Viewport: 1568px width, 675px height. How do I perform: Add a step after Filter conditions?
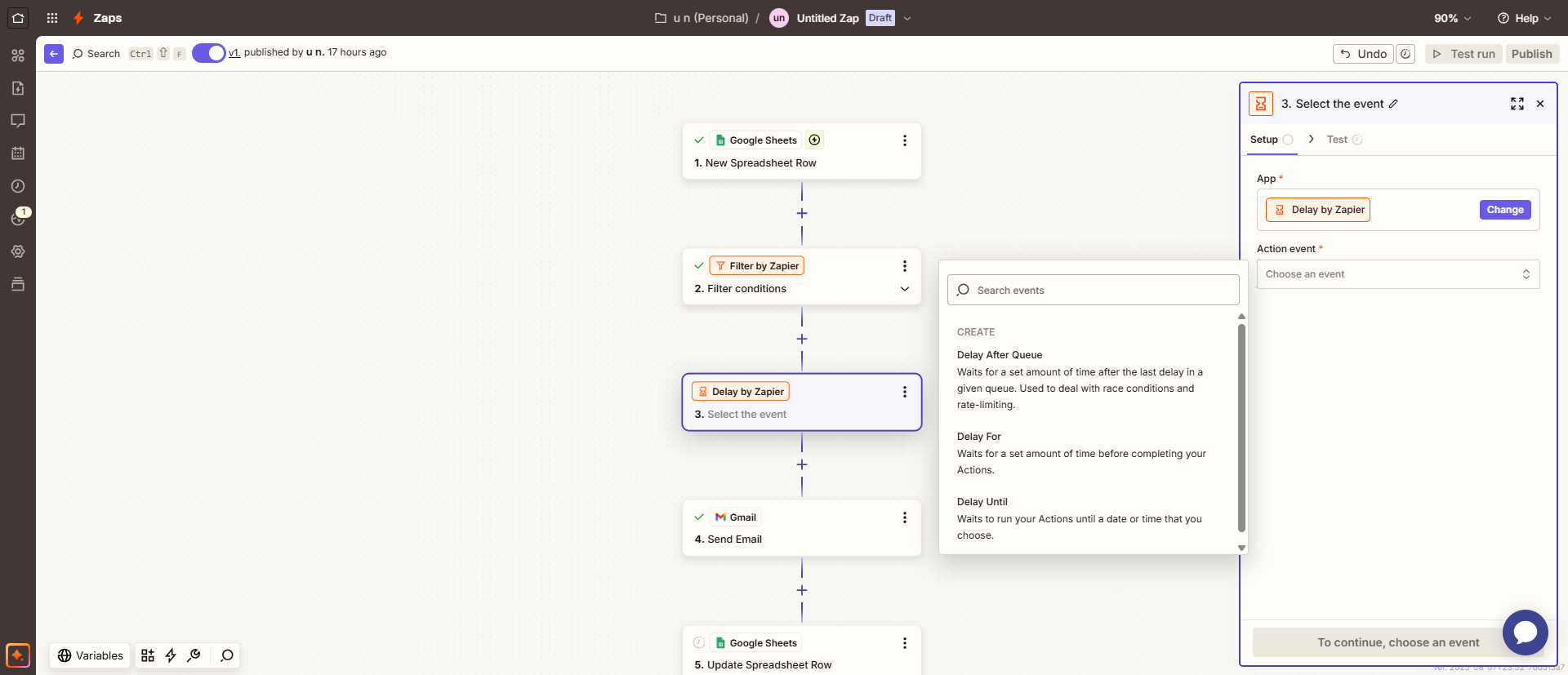[802, 339]
